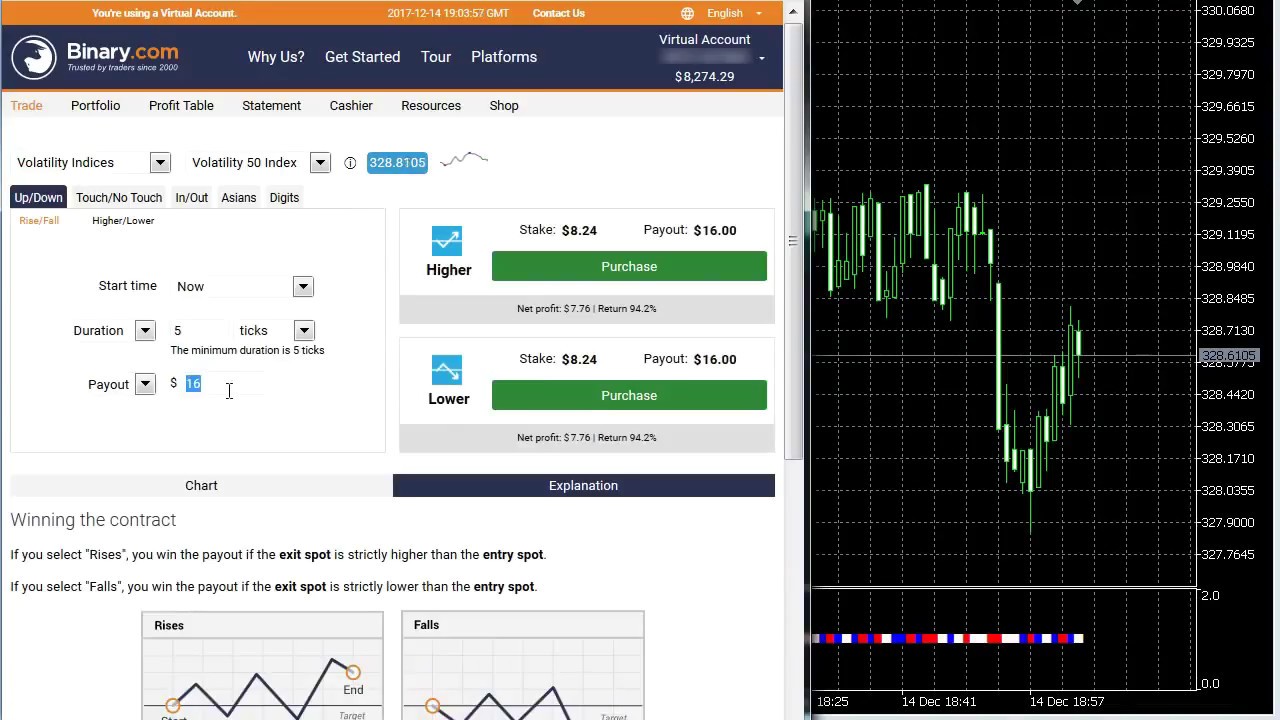Click the 2017-12-14 GMT timestamp

pyautogui.click(x=448, y=13)
